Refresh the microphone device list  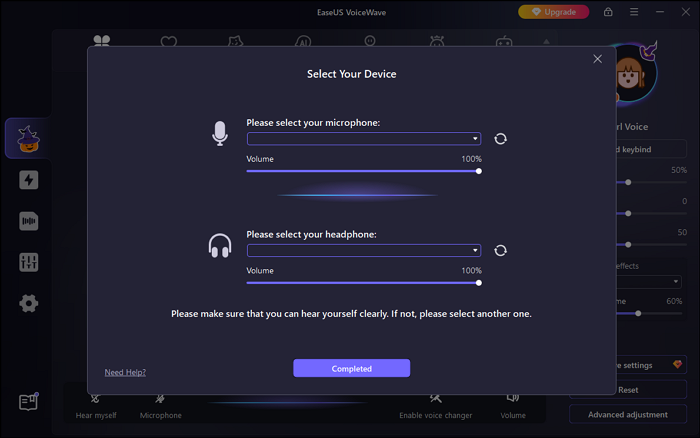pyautogui.click(x=500, y=139)
